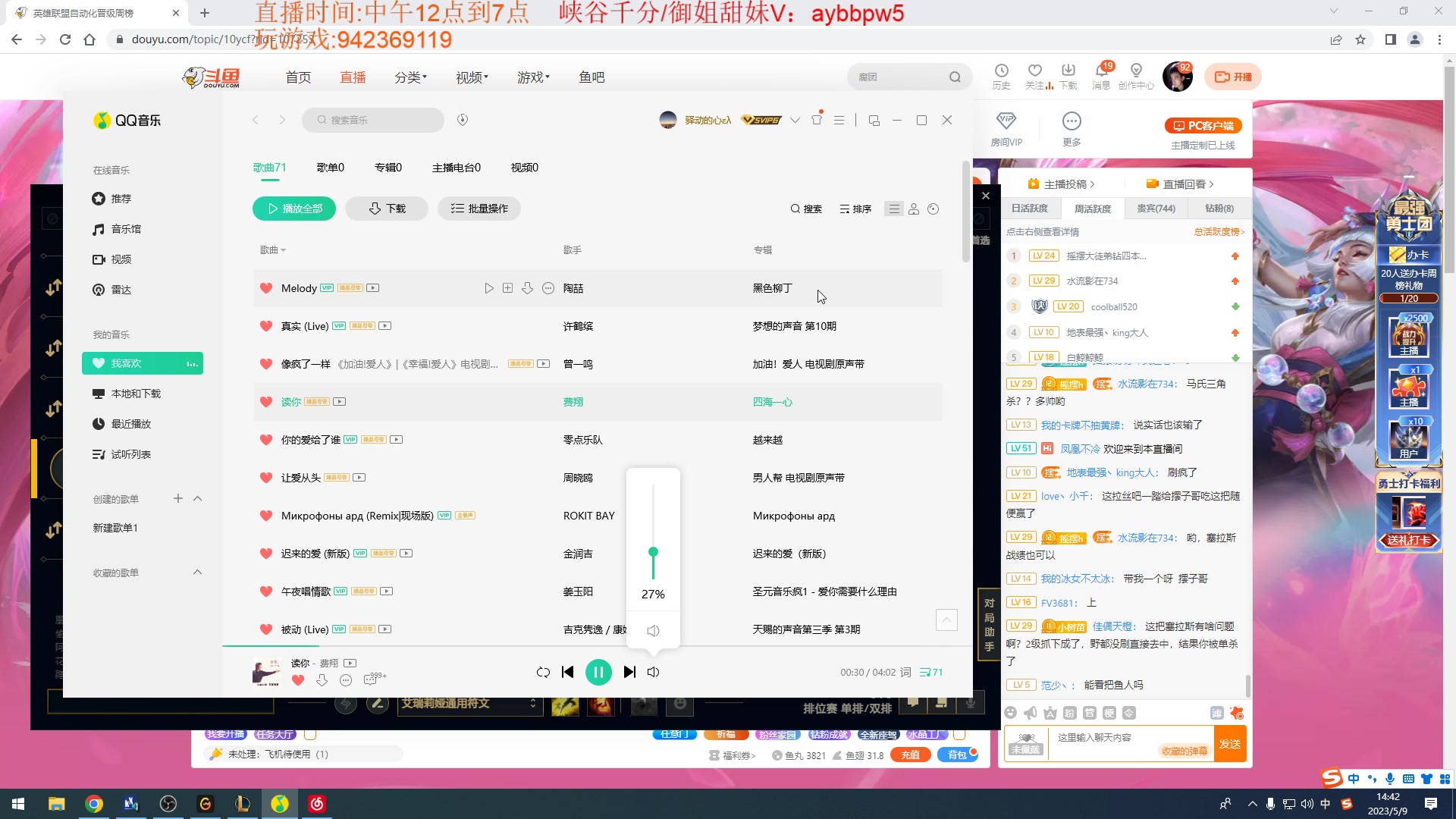Click the volume slider track
The height and width of the screenshot is (819, 1456).
tap(653, 516)
